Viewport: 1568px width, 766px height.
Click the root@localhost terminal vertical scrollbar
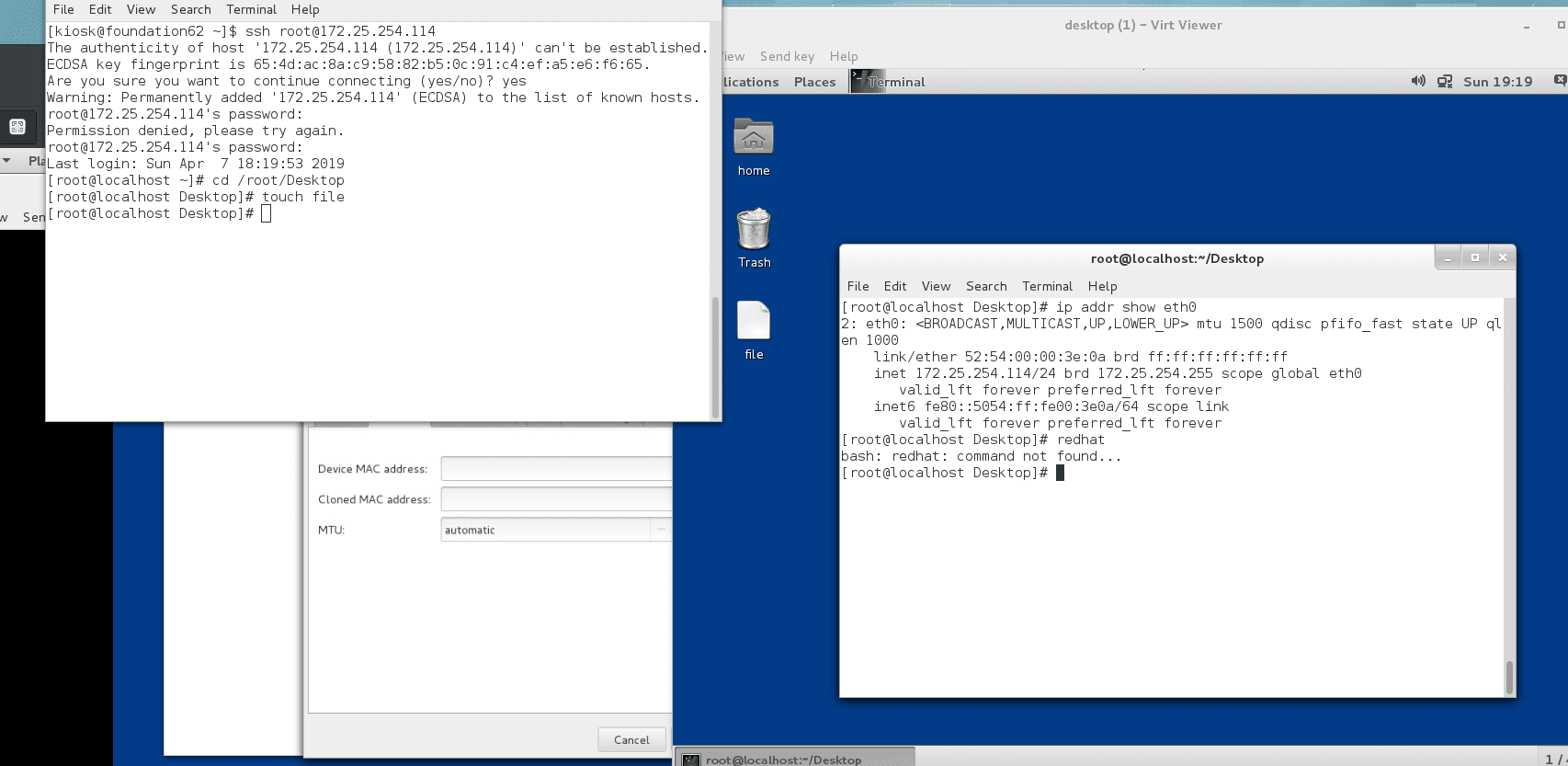coord(1508,678)
